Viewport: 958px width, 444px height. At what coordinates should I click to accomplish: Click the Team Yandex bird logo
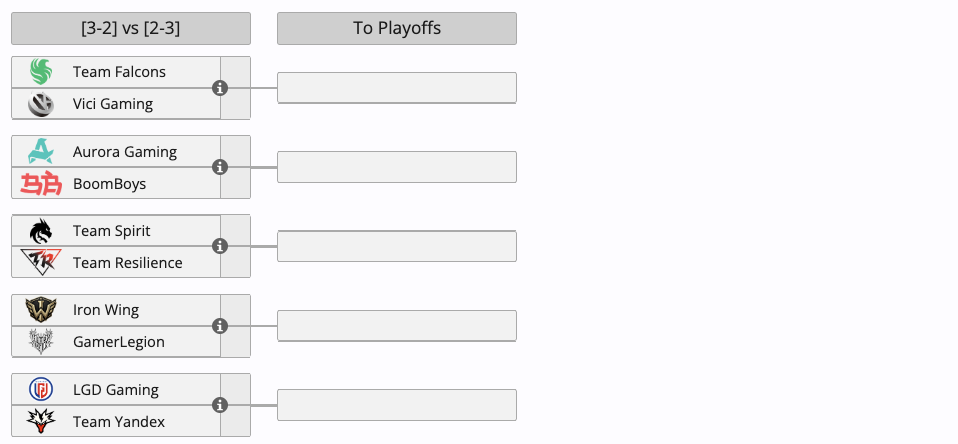[41, 421]
